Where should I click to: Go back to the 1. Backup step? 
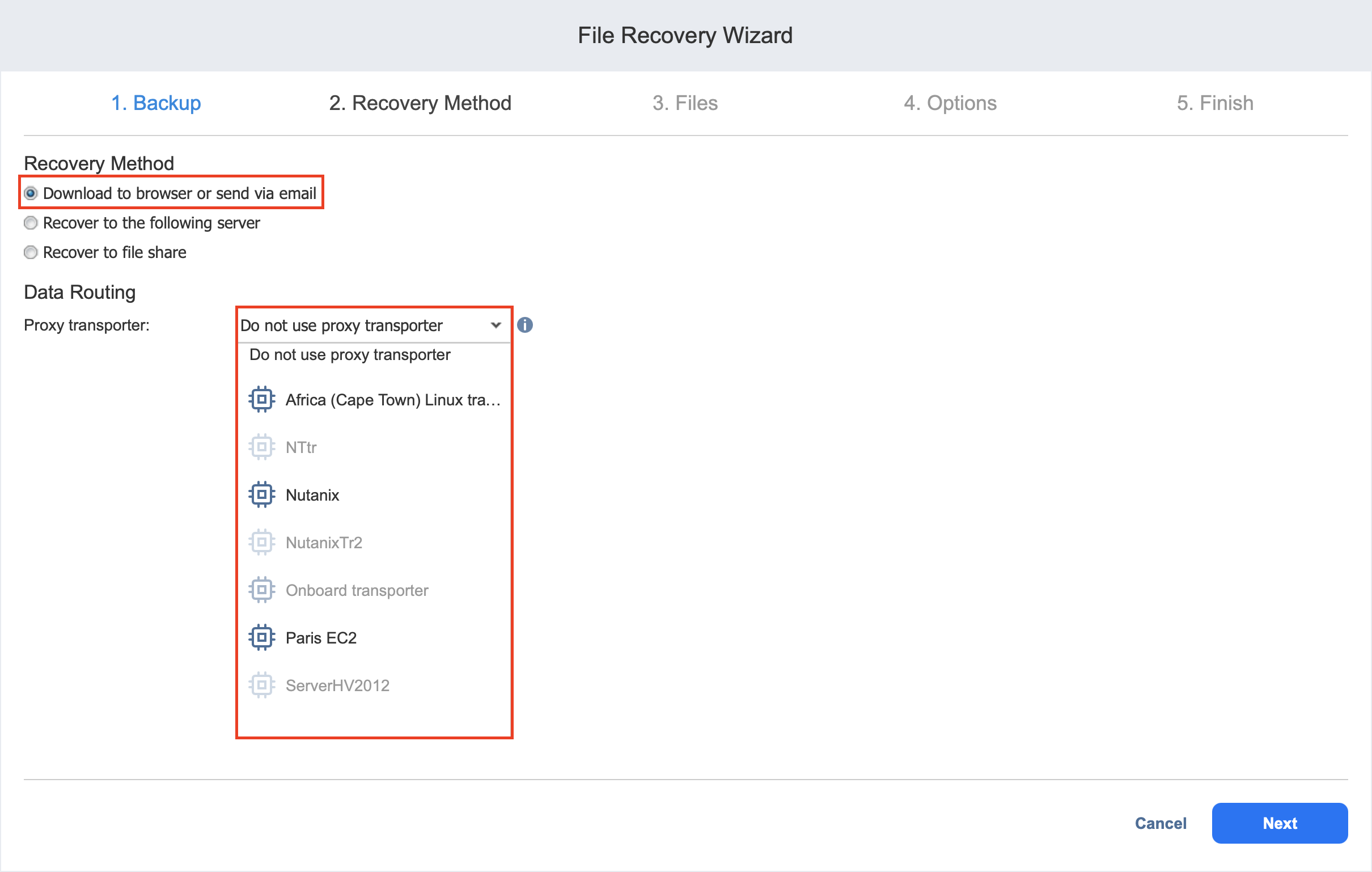(155, 103)
